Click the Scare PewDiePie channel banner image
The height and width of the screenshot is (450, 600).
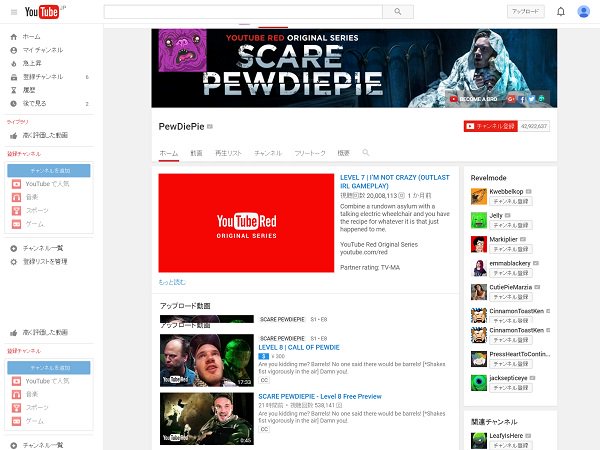pyautogui.click(x=354, y=68)
